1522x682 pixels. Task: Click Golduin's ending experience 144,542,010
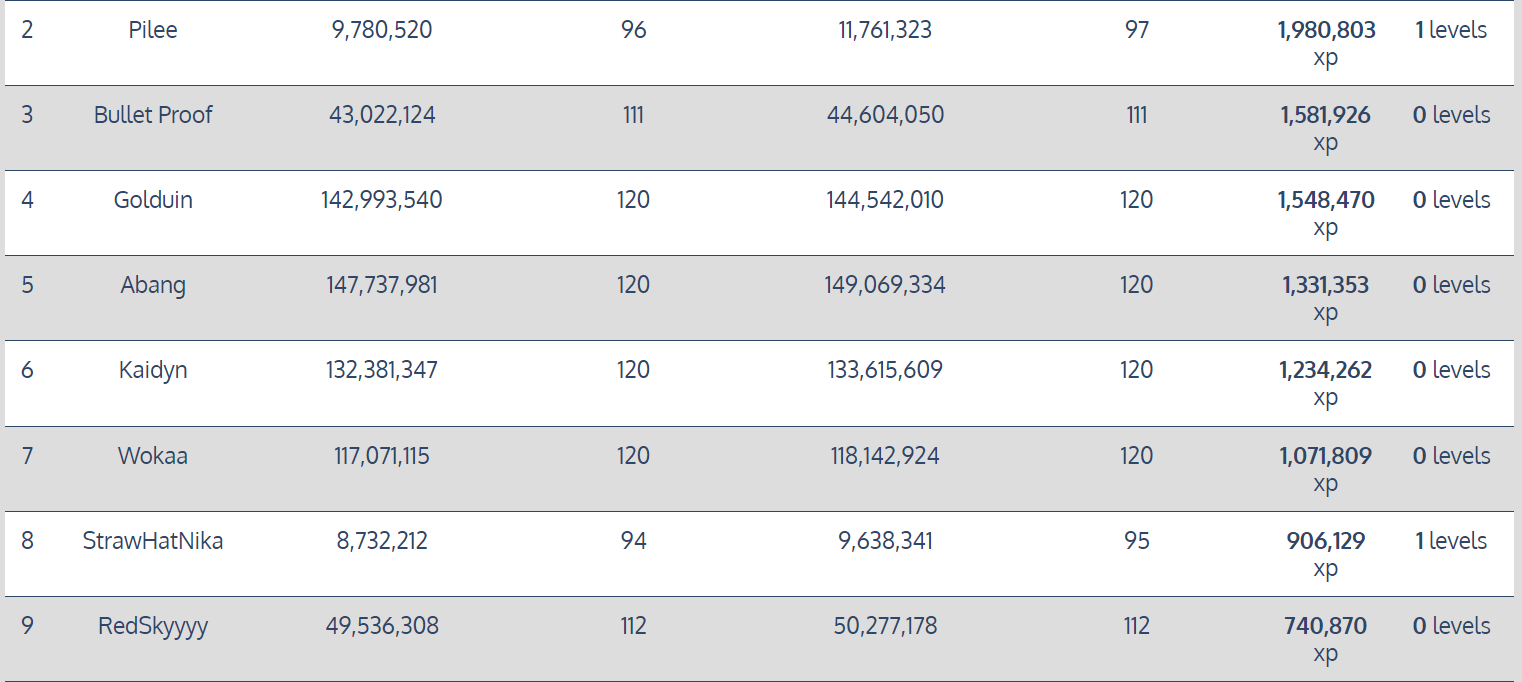coord(884,200)
